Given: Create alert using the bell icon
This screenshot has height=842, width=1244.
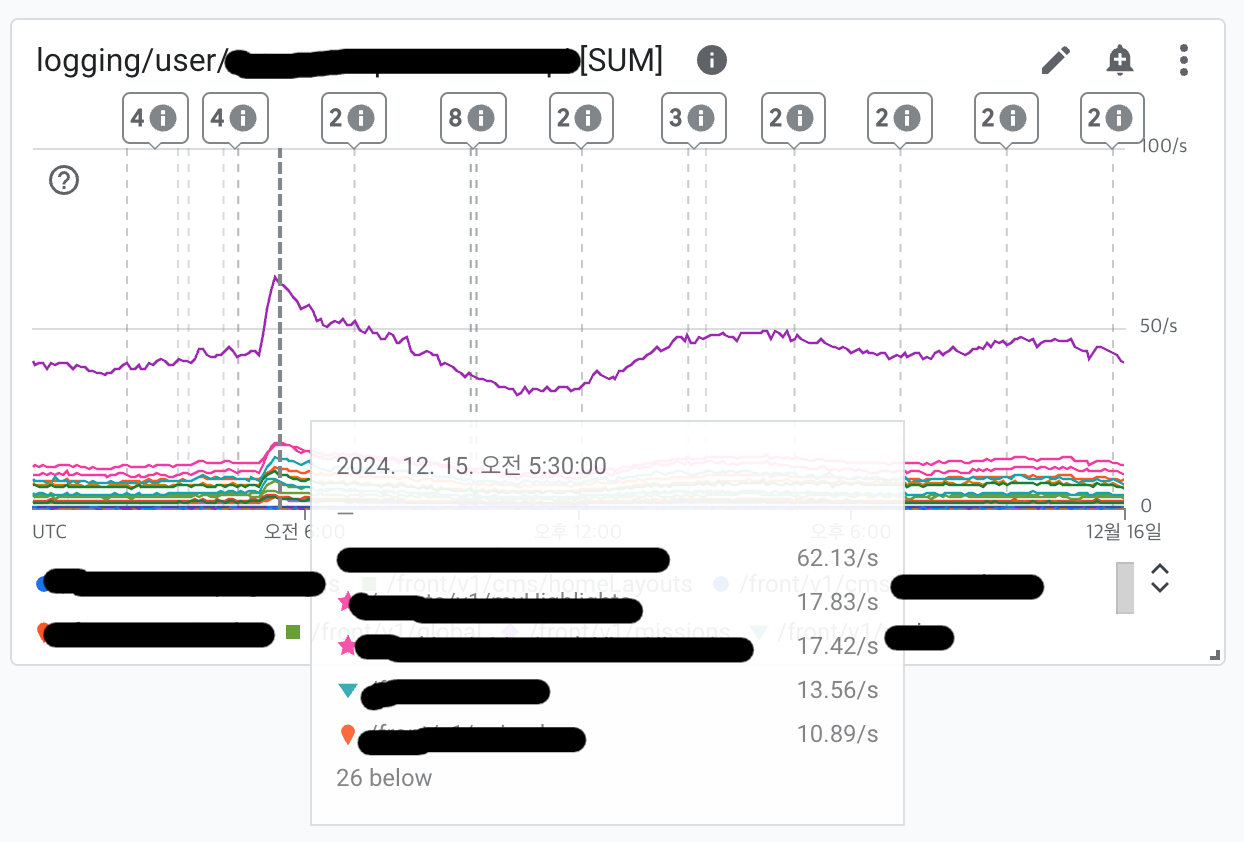Looking at the screenshot, I should pos(1120,60).
